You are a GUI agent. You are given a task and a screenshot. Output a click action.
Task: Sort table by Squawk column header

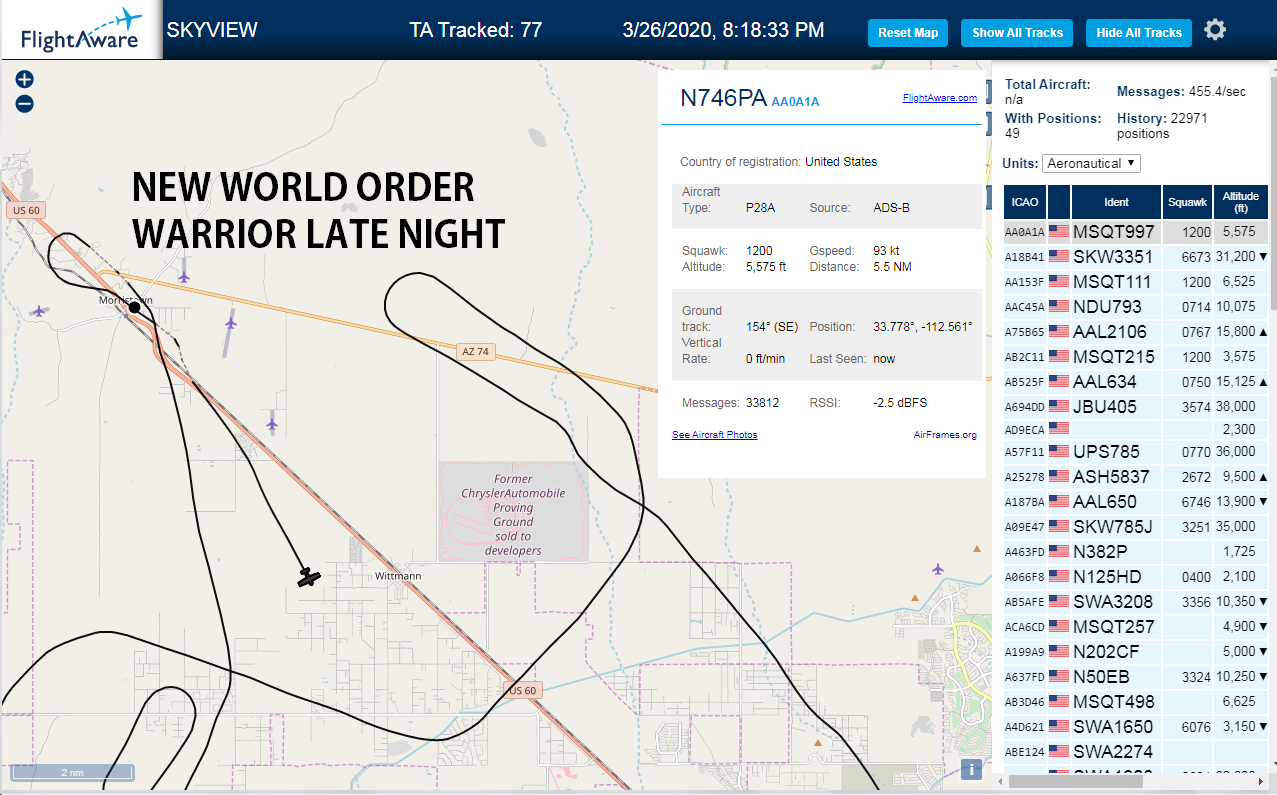(1187, 202)
